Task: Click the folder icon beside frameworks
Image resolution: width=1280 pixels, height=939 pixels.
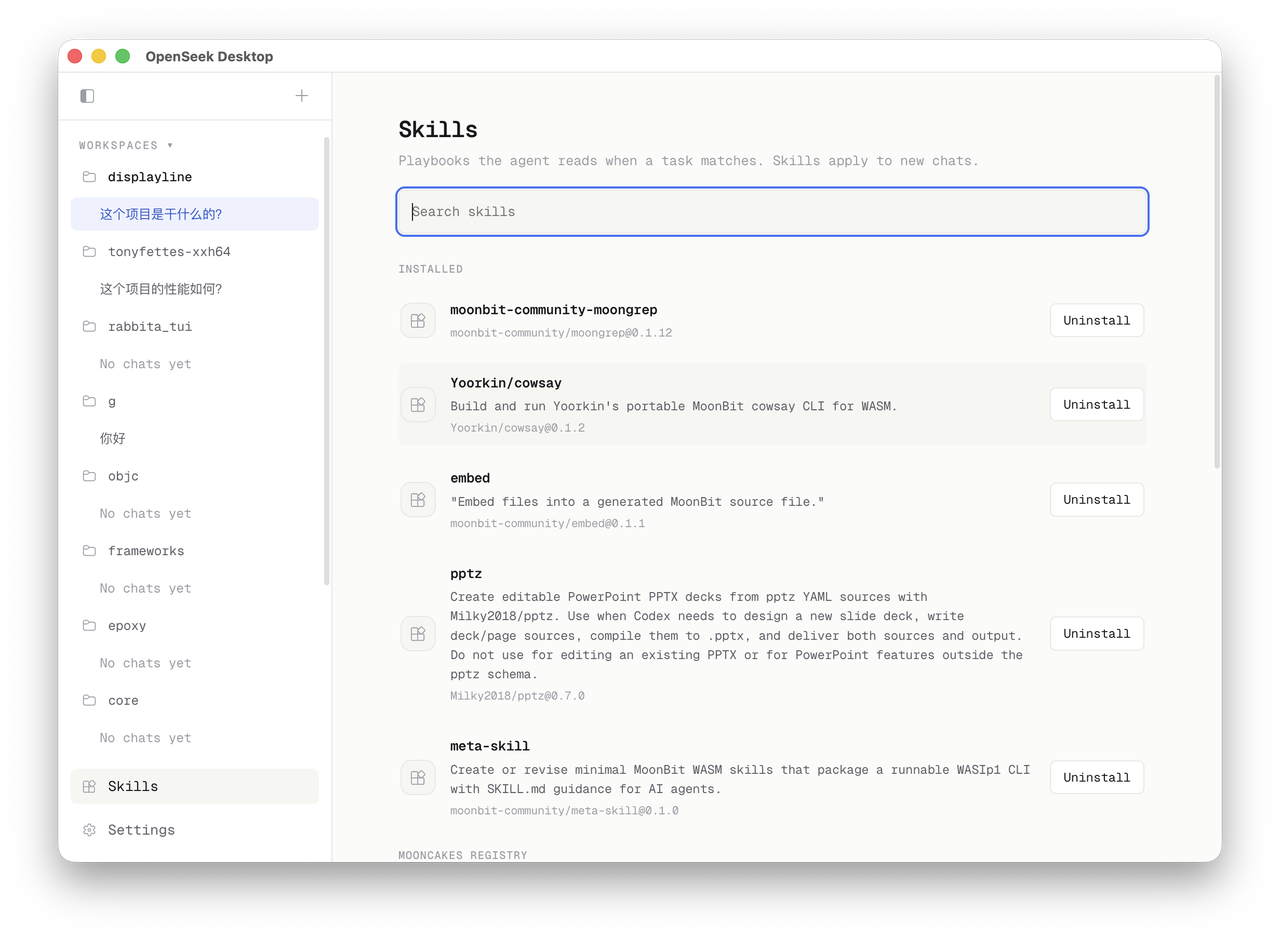Action: click(89, 551)
